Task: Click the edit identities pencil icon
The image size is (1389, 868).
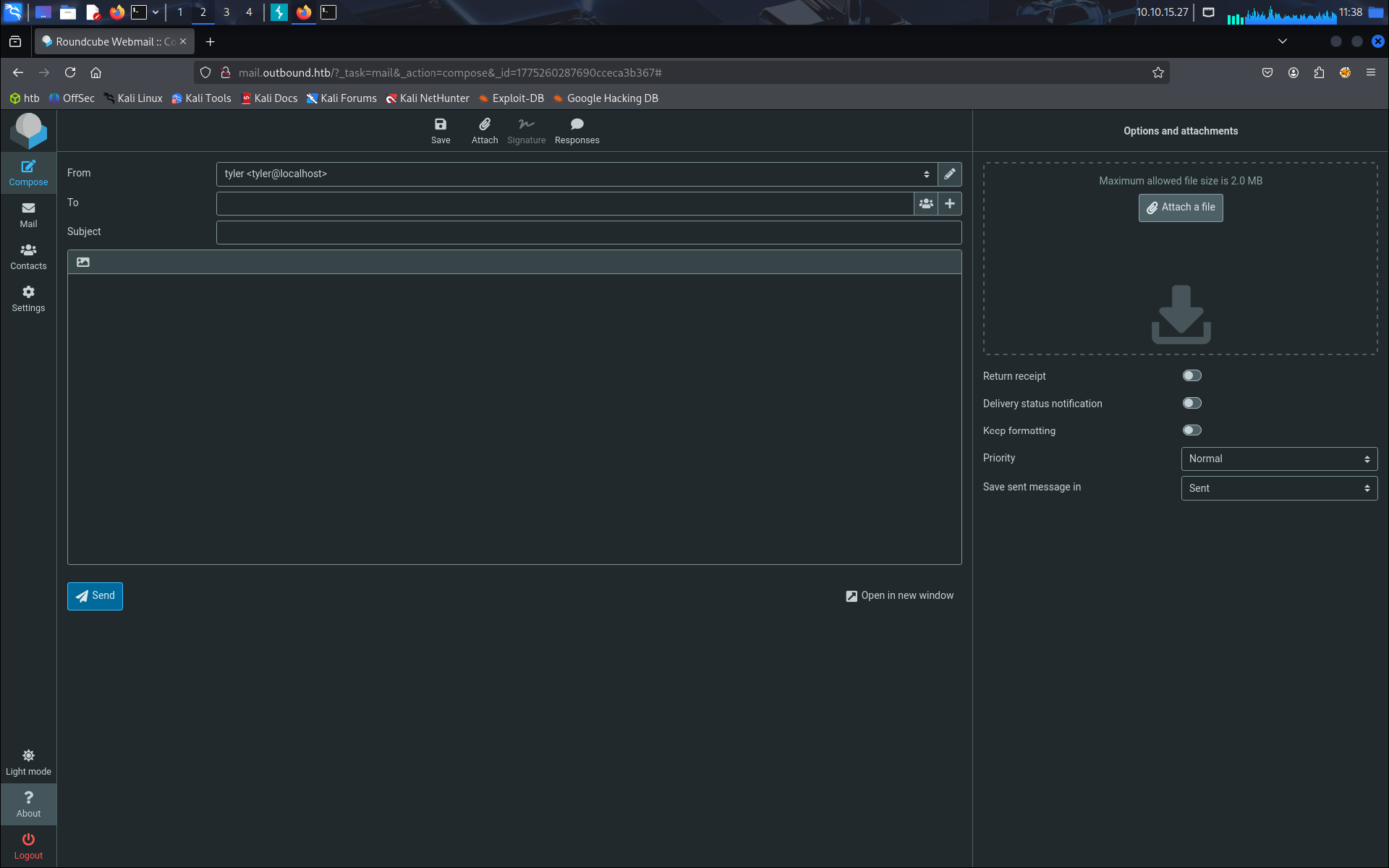Action: click(949, 174)
